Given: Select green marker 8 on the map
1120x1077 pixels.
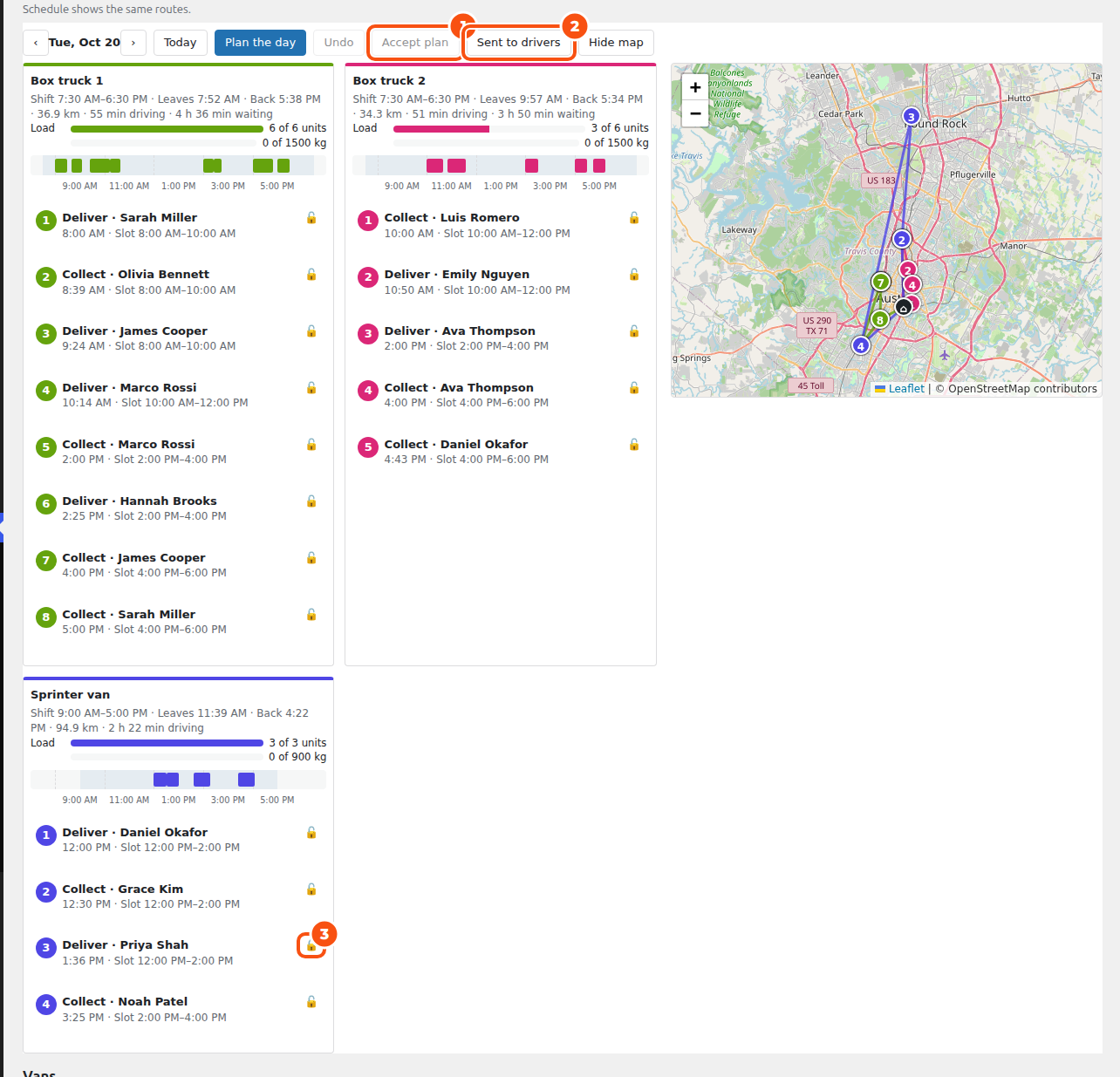Looking at the screenshot, I should [x=879, y=319].
